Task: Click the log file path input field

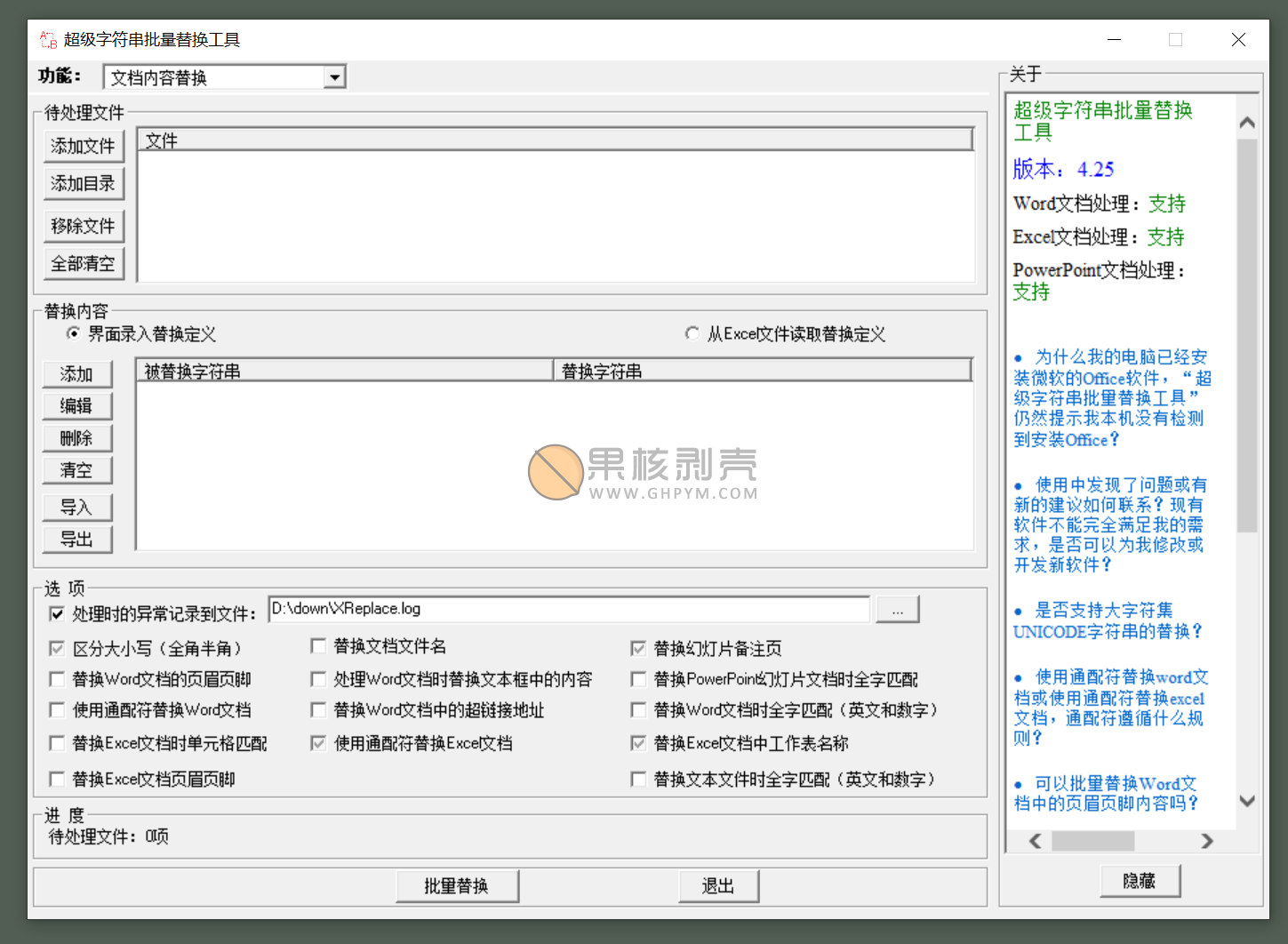Action: (x=569, y=609)
